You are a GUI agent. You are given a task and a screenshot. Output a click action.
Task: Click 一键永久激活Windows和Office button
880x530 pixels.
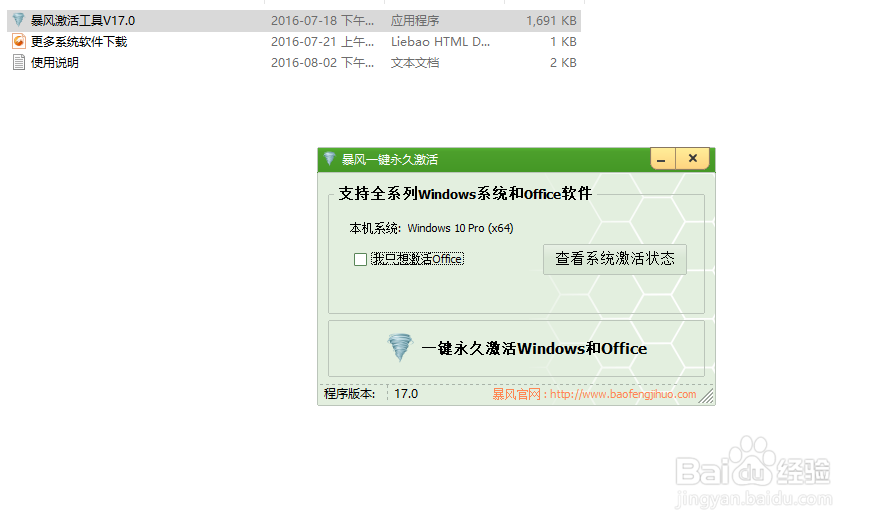(x=516, y=348)
